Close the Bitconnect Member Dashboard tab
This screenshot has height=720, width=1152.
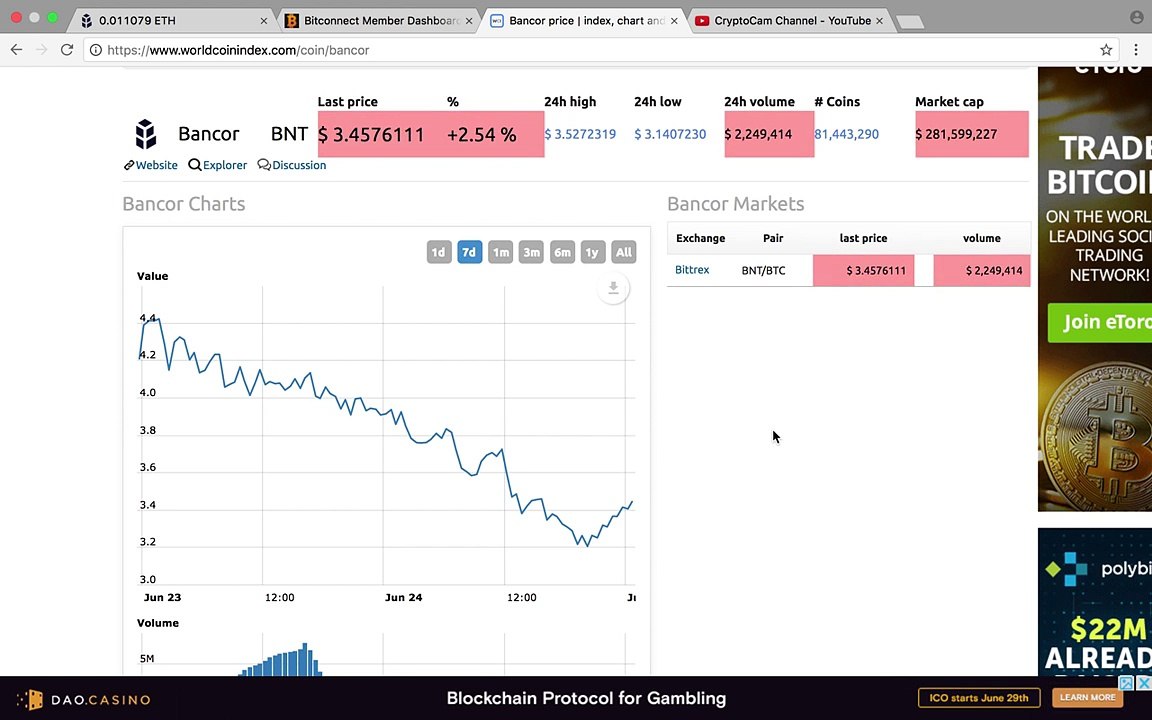pyautogui.click(x=469, y=21)
